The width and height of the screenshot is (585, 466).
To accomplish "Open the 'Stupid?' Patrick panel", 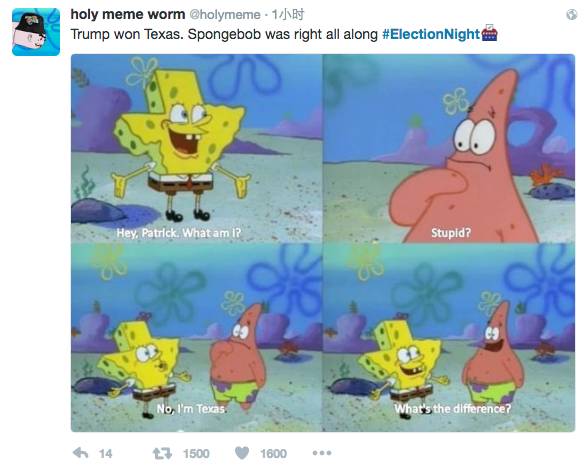I will tap(449, 148).
